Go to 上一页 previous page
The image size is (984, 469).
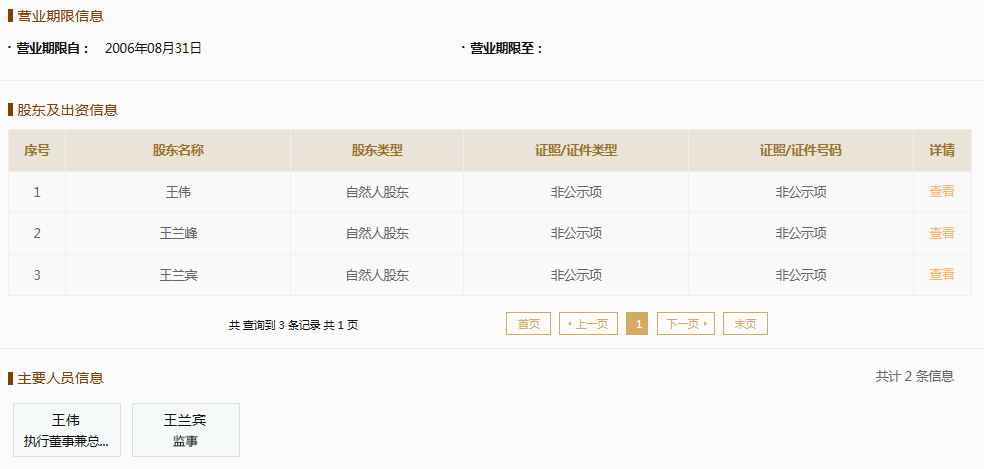589,324
